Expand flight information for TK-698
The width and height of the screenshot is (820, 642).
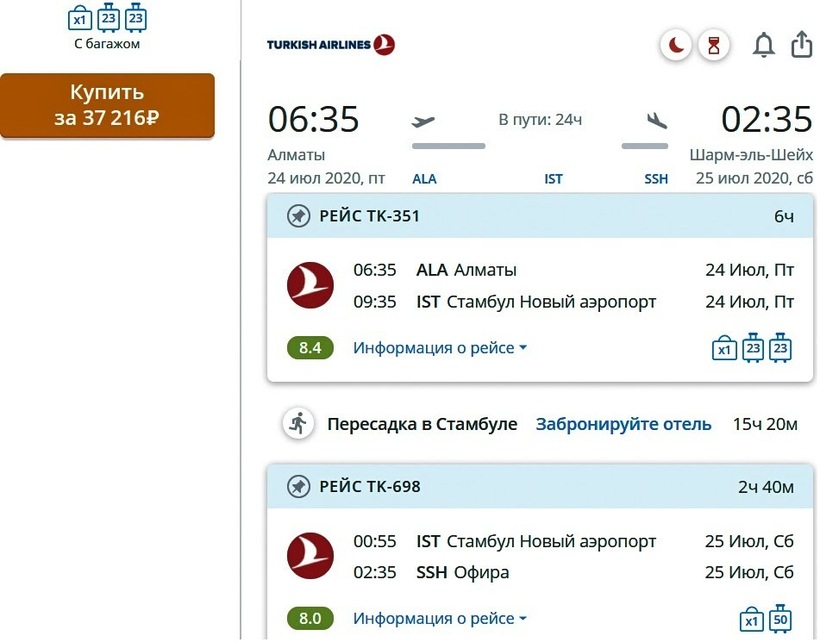point(439,619)
